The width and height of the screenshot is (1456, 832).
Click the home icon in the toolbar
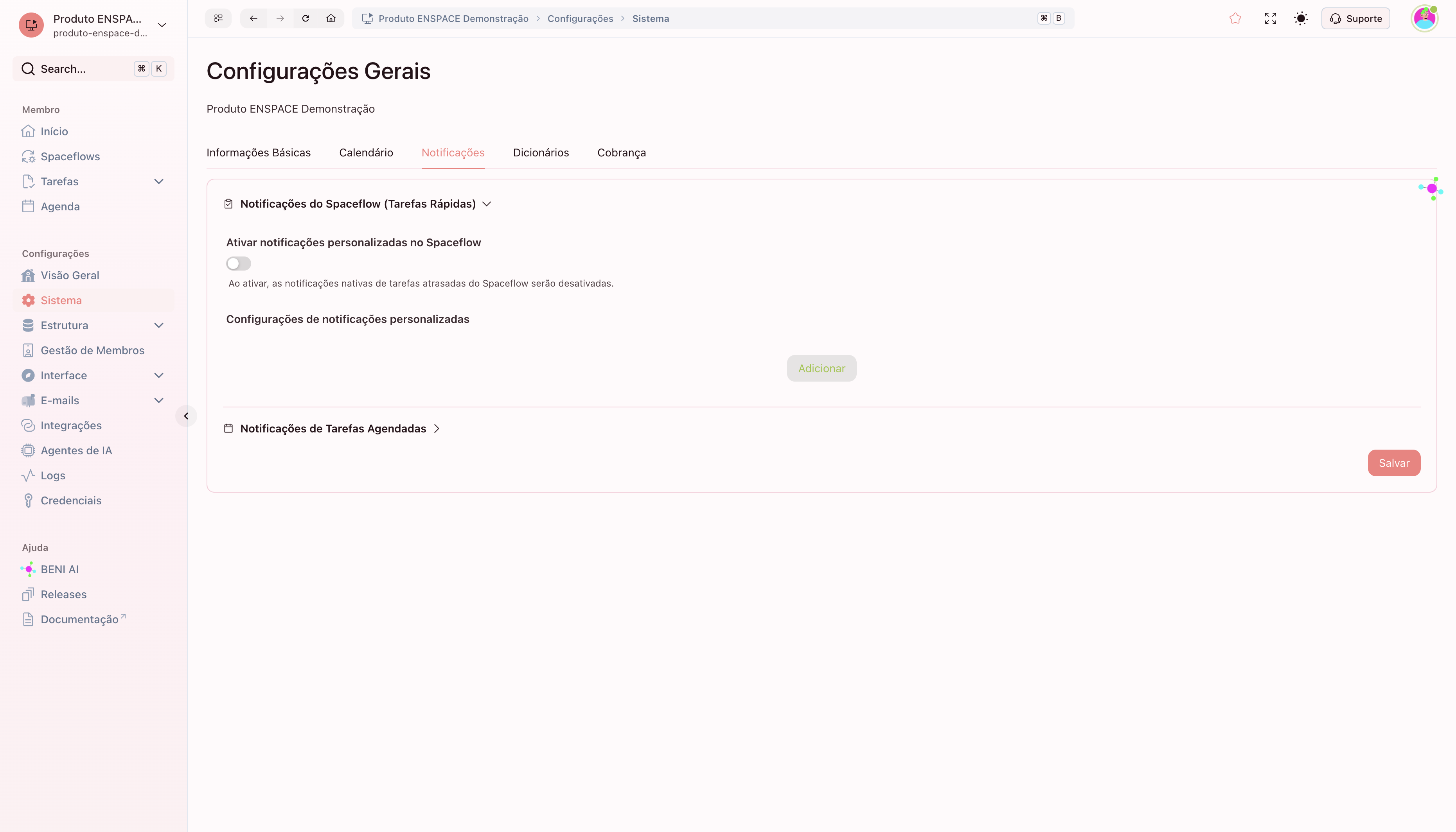point(331,18)
